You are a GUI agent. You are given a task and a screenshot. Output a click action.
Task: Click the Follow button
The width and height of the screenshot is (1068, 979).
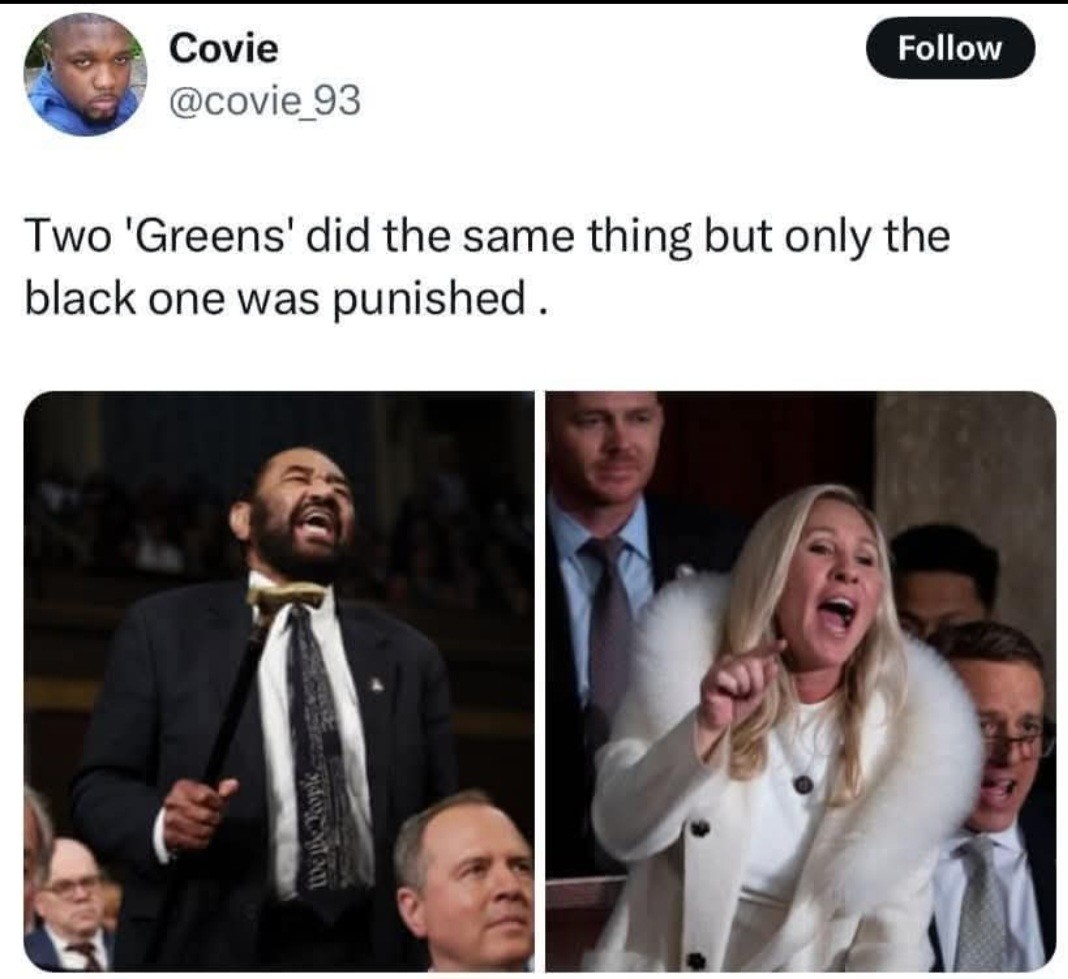click(949, 48)
